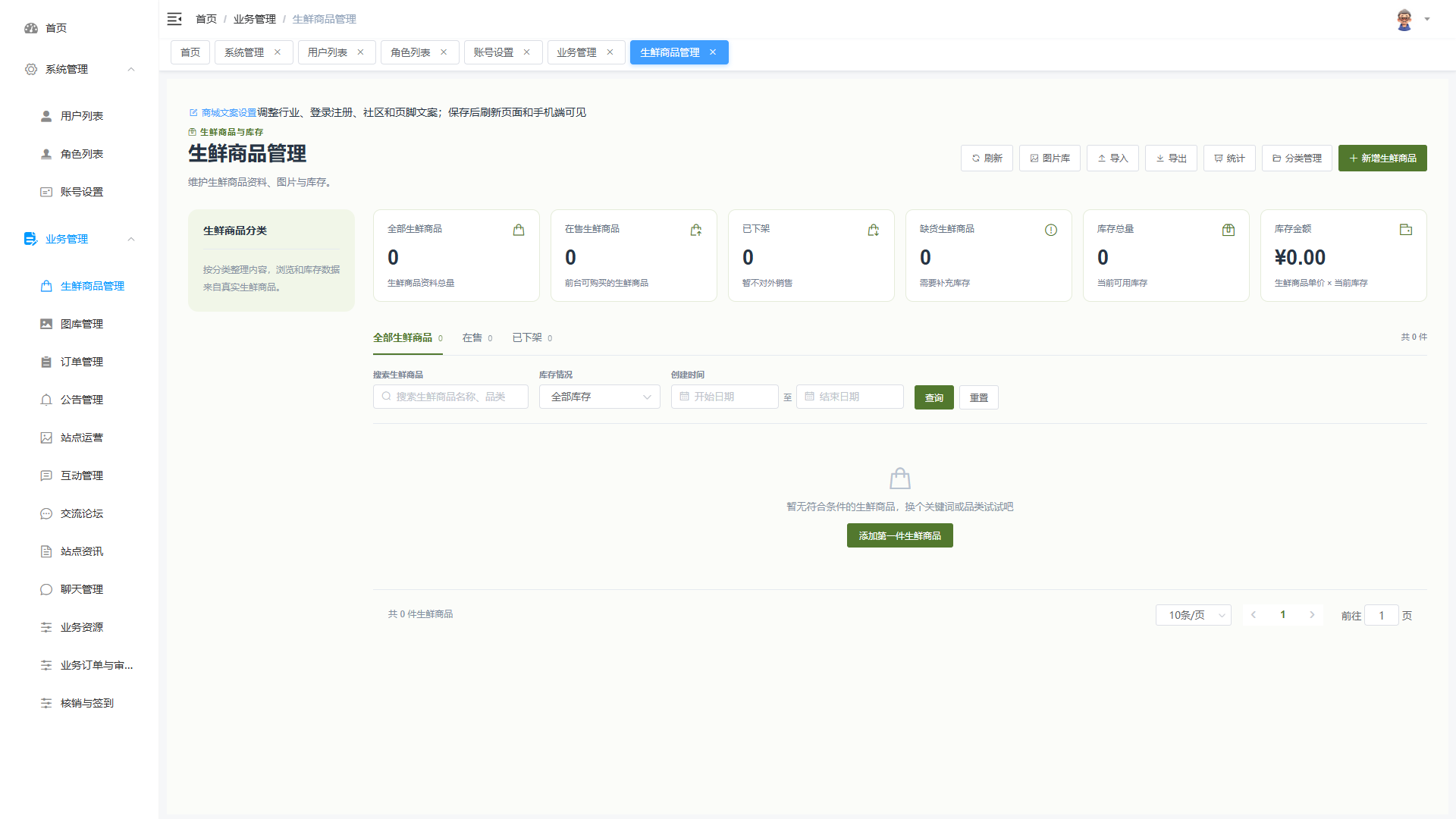Click the 订单管理 clipboard icon

tap(46, 362)
